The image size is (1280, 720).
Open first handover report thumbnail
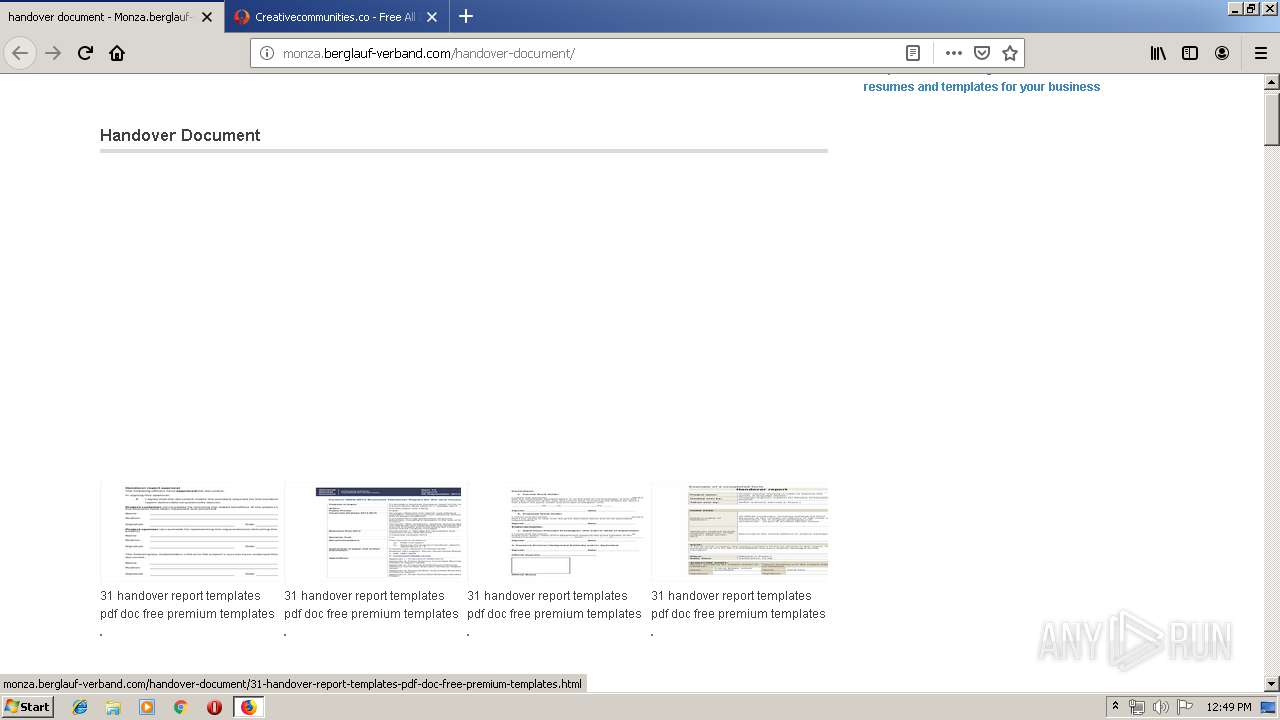192,531
